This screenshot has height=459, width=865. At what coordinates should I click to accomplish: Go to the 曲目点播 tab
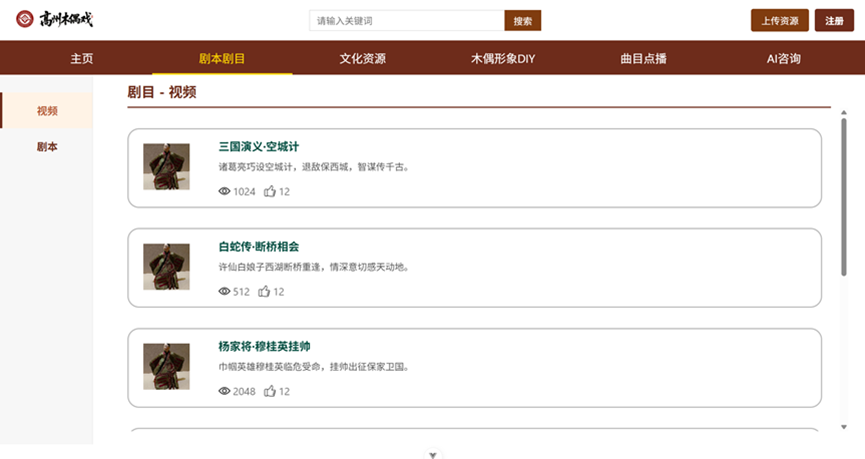(643, 59)
